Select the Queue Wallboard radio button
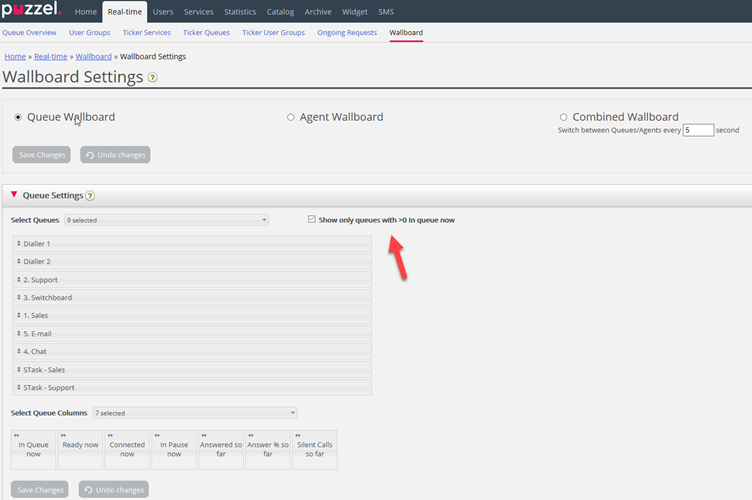This screenshot has height=500, width=752. click(18, 117)
